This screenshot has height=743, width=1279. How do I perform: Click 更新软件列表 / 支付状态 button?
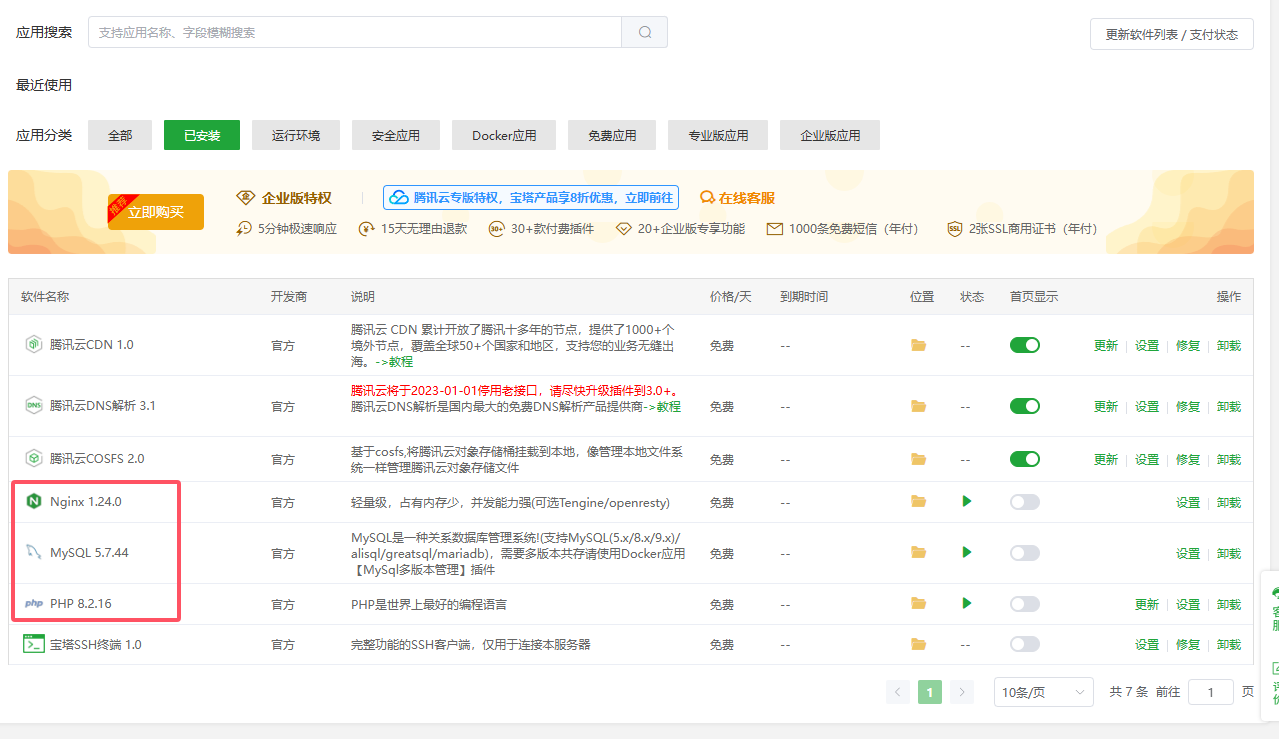pos(1171,34)
